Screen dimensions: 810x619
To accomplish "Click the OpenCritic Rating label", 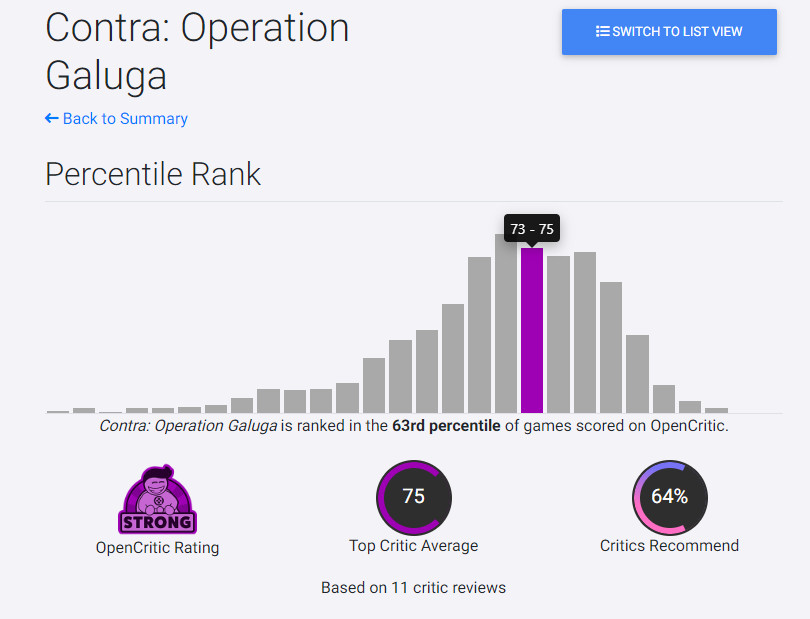I will 158,548.
